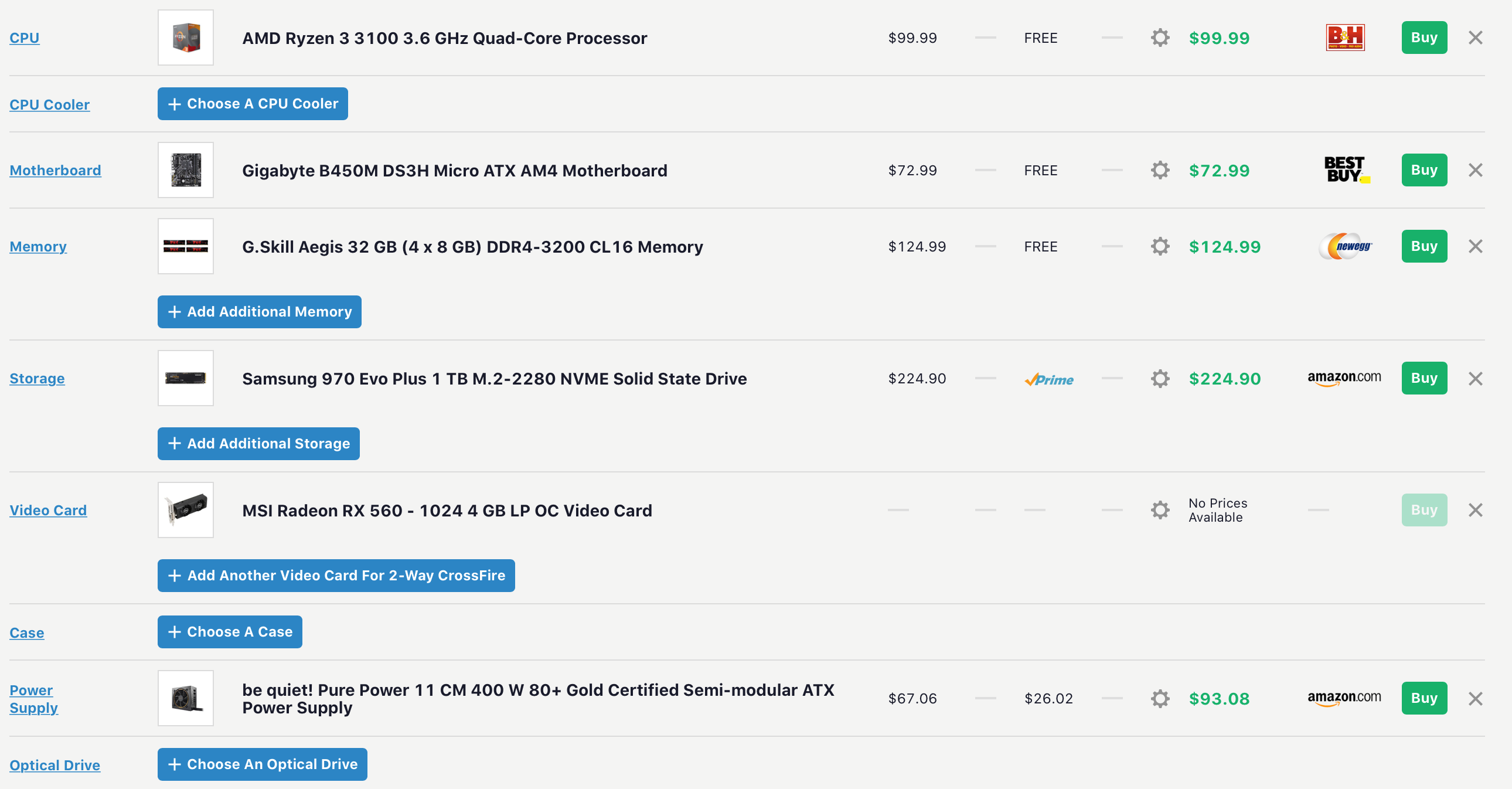Add Another Video Card For 2-Way CrossFire
1512x789 pixels.
(x=336, y=576)
